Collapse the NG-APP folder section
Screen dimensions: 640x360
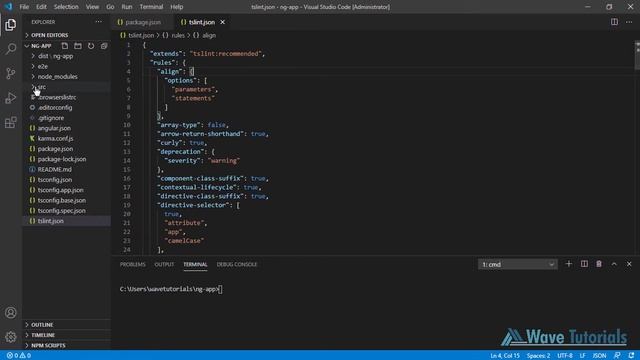pyautogui.click(x=41, y=46)
